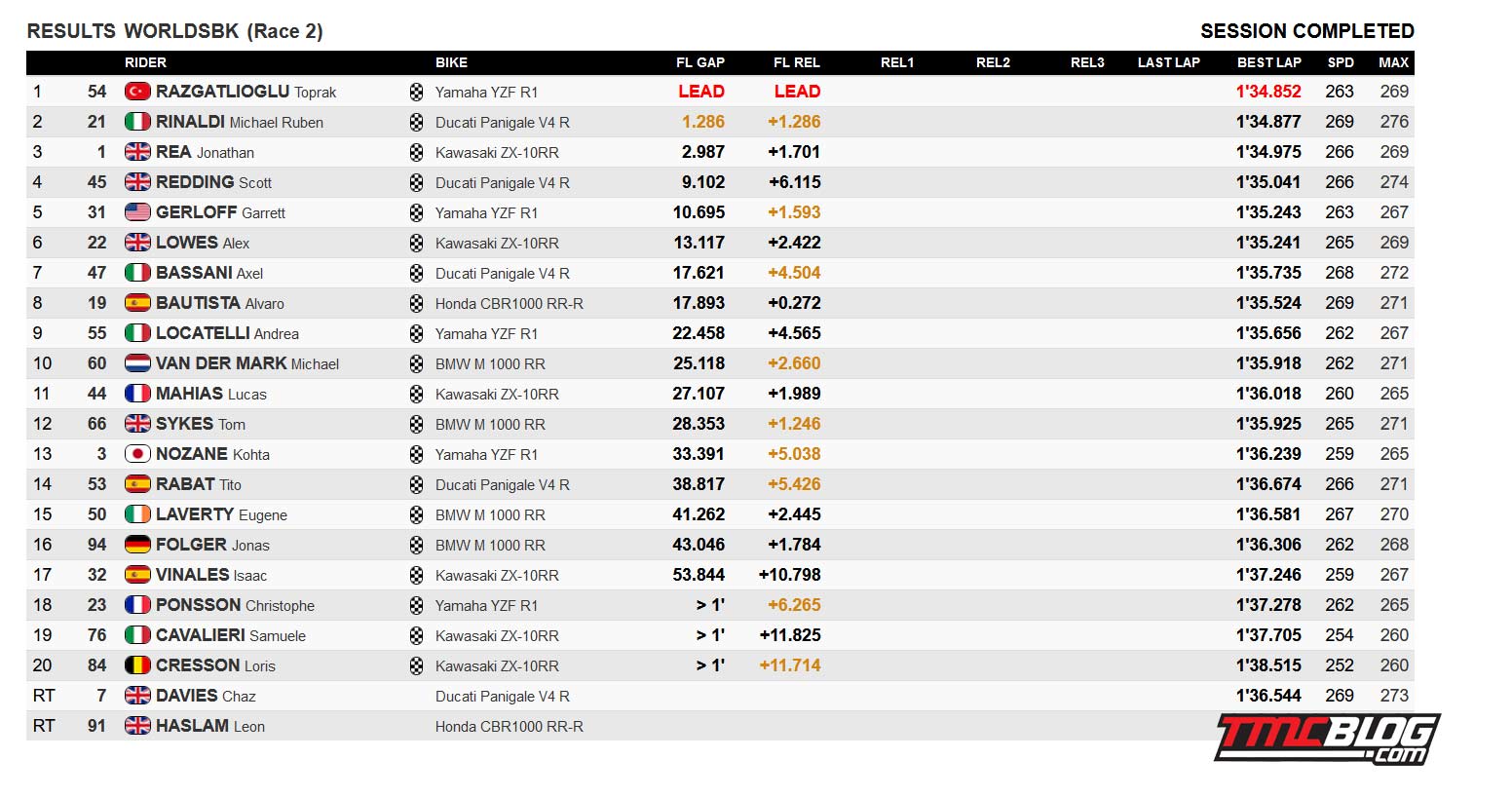This screenshot has width=1512, height=797.
Task: Click best lap time 1'34.877
Action: [1268, 122]
